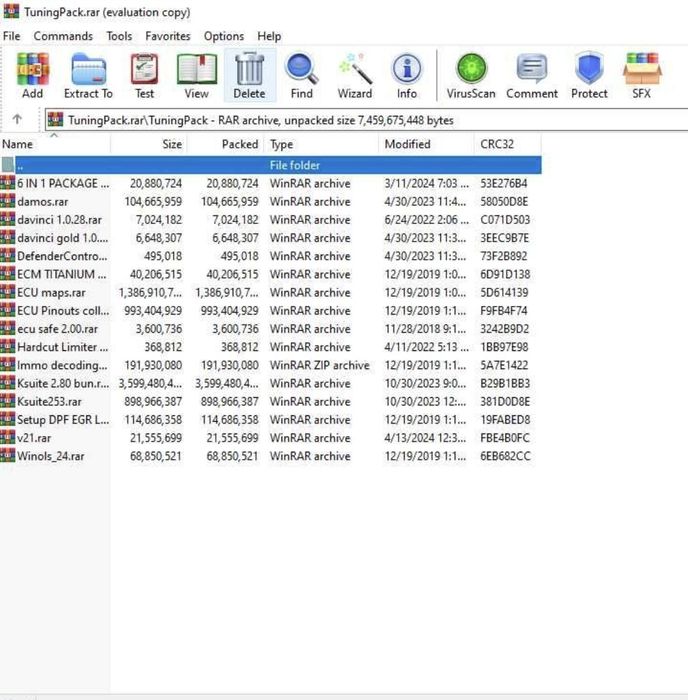Sort by Type column header
688x700 pixels.
click(322, 144)
